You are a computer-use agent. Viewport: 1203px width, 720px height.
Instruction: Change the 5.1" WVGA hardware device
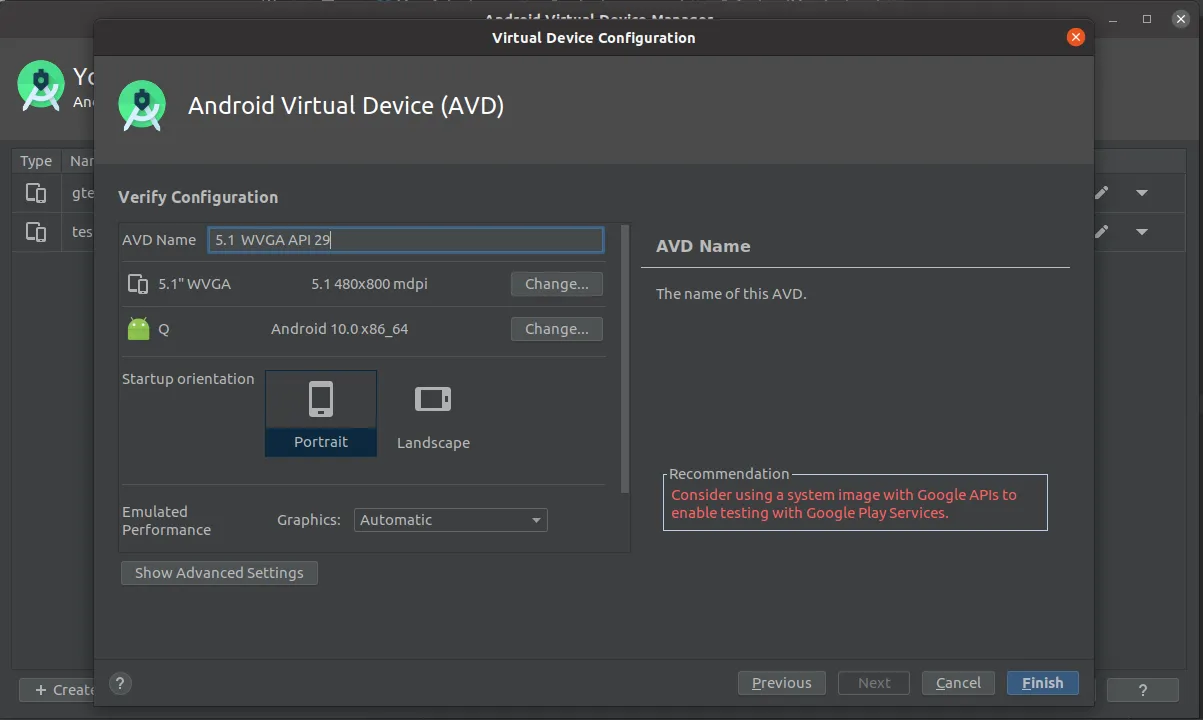557,284
